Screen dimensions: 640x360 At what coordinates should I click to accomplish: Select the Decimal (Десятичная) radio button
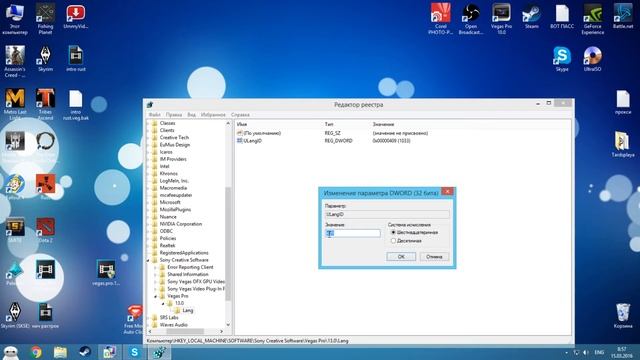[x=393, y=241]
